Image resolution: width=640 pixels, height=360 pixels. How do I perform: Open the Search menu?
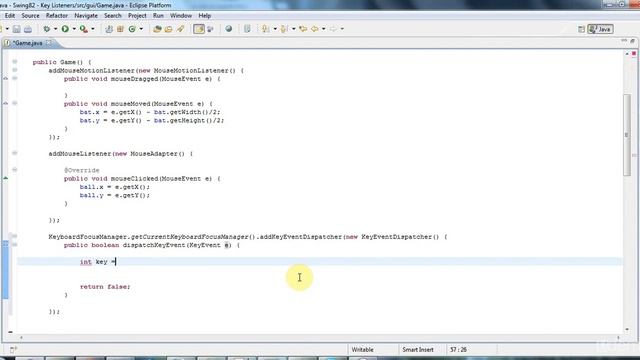[113, 16]
